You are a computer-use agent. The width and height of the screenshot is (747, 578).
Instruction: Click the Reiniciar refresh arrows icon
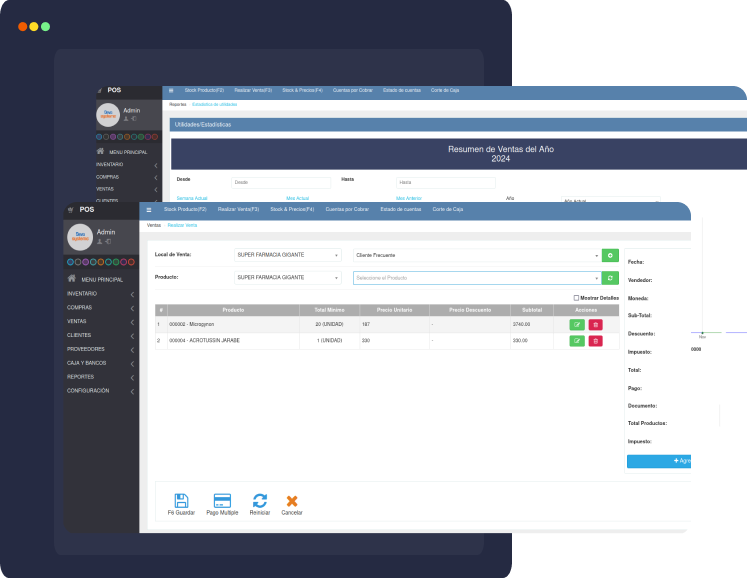(260, 501)
